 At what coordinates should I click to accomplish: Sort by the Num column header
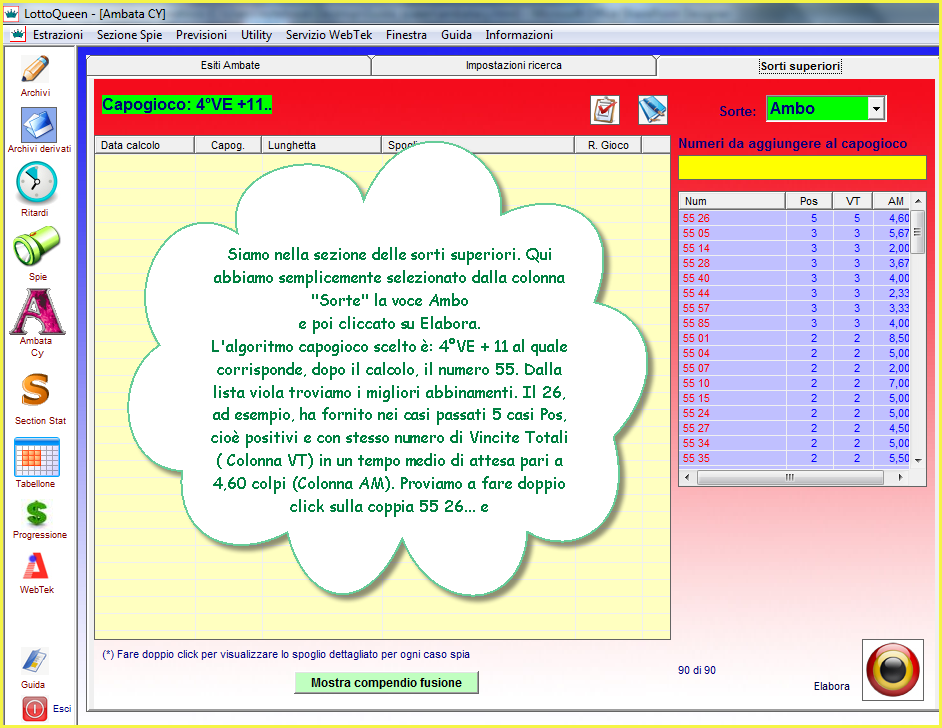732,201
